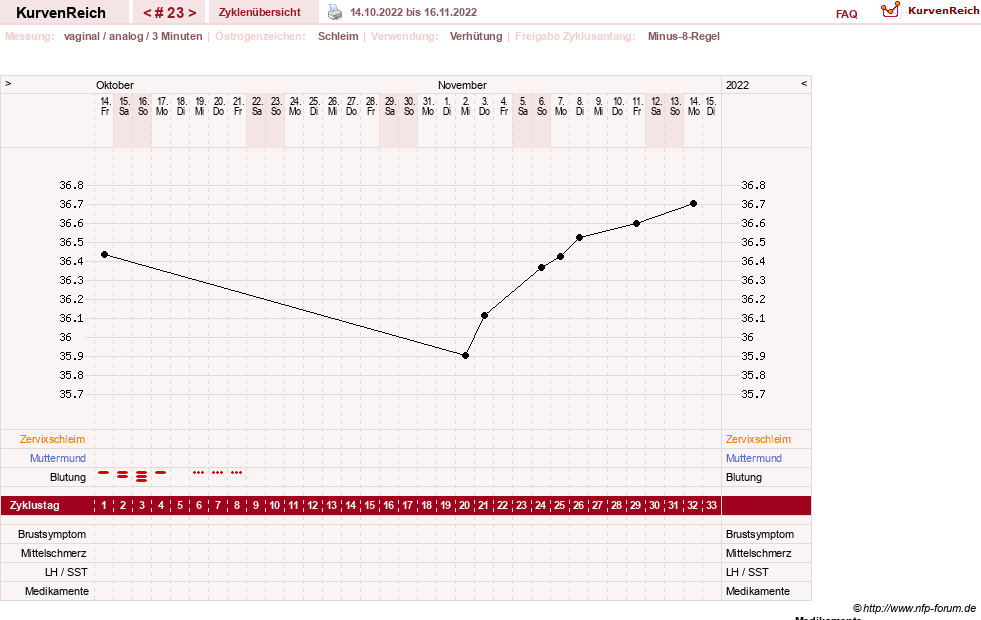
Task: Select the temperature point on cycle day 24
Action: (541, 268)
